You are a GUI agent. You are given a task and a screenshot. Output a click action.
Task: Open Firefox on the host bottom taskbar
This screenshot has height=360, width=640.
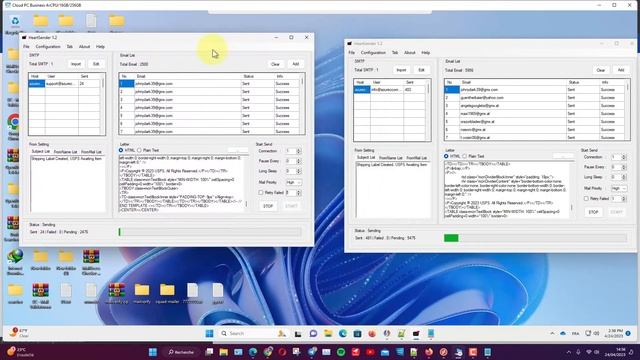click(x=429, y=352)
